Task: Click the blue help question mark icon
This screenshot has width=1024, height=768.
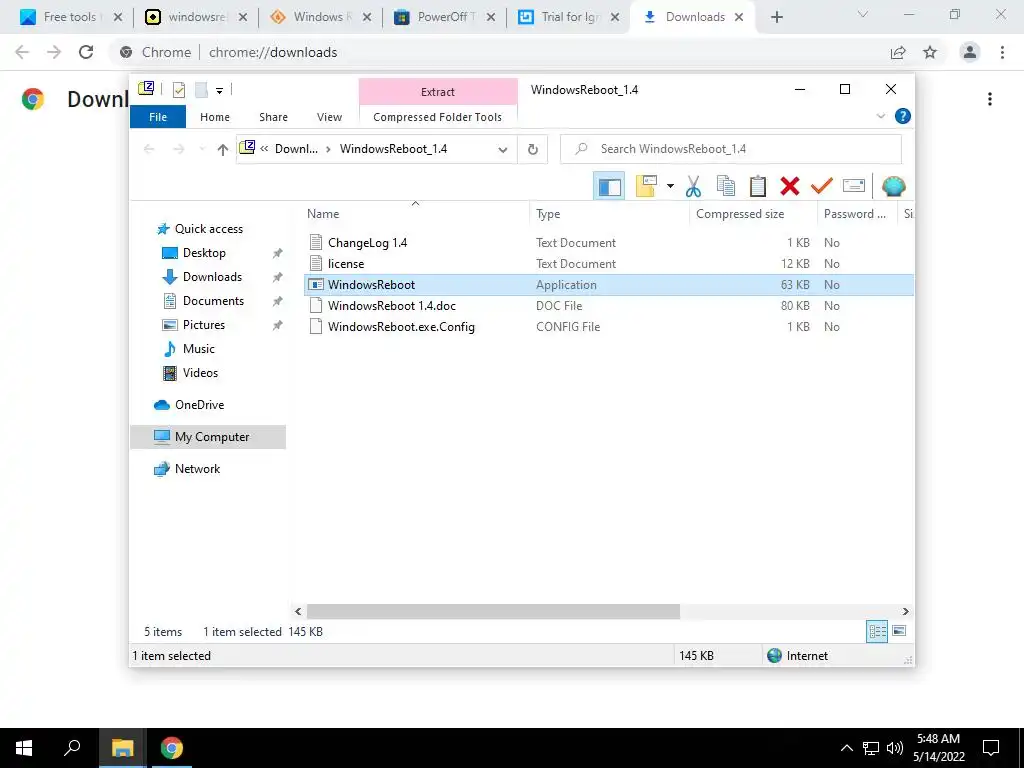Action: click(903, 116)
